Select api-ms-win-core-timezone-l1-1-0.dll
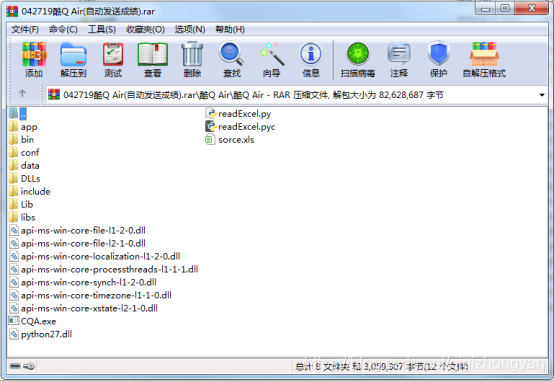Screen dimensions: 554x382 coord(90,295)
